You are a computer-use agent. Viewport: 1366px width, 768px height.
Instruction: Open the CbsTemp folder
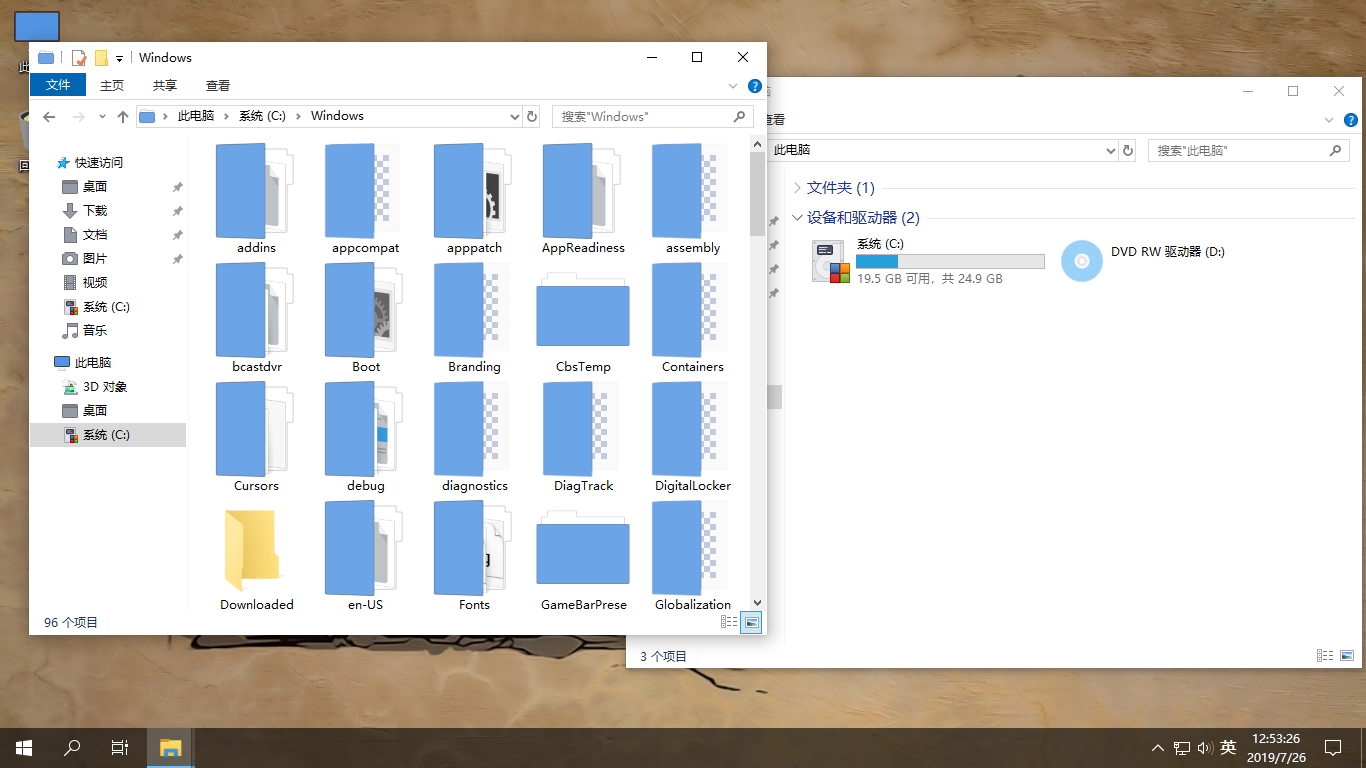pos(583,318)
